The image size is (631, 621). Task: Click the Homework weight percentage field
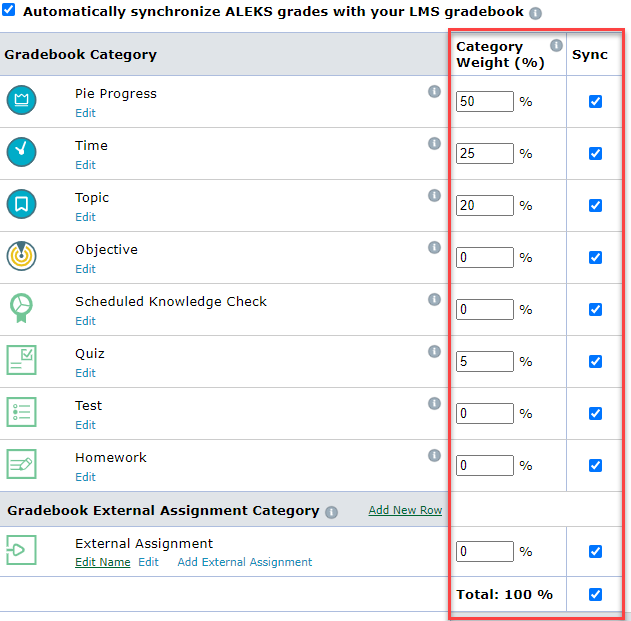(x=485, y=466)
